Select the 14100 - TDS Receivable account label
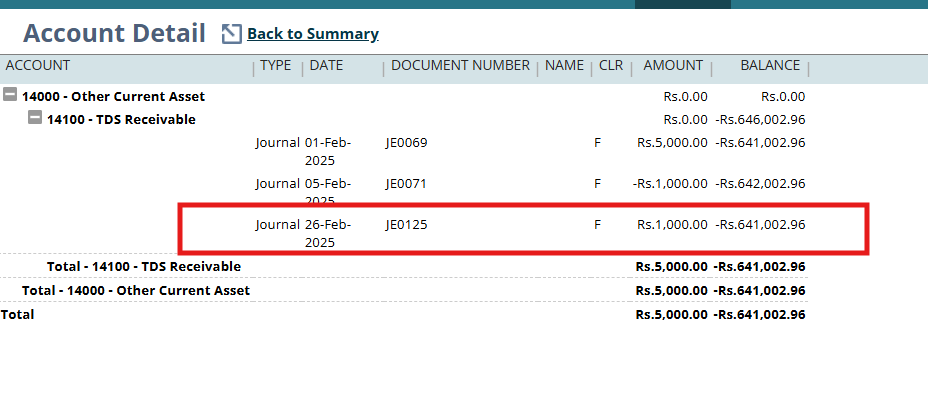 pos(121,119)
